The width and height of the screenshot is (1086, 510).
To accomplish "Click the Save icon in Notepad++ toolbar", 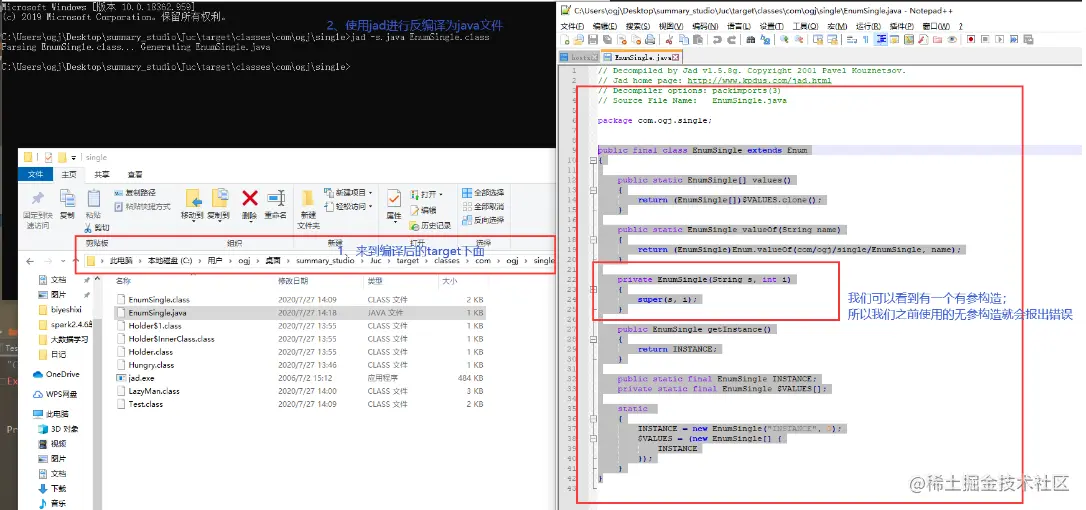I will tap(593, 39).
